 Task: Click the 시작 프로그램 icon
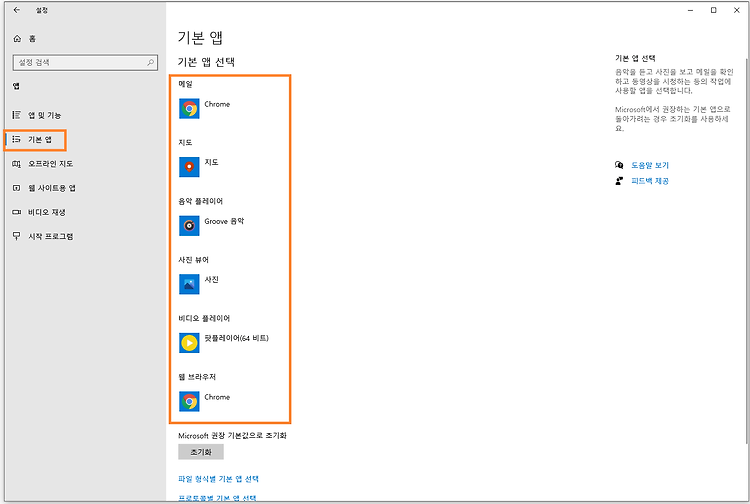coord(17,236)
